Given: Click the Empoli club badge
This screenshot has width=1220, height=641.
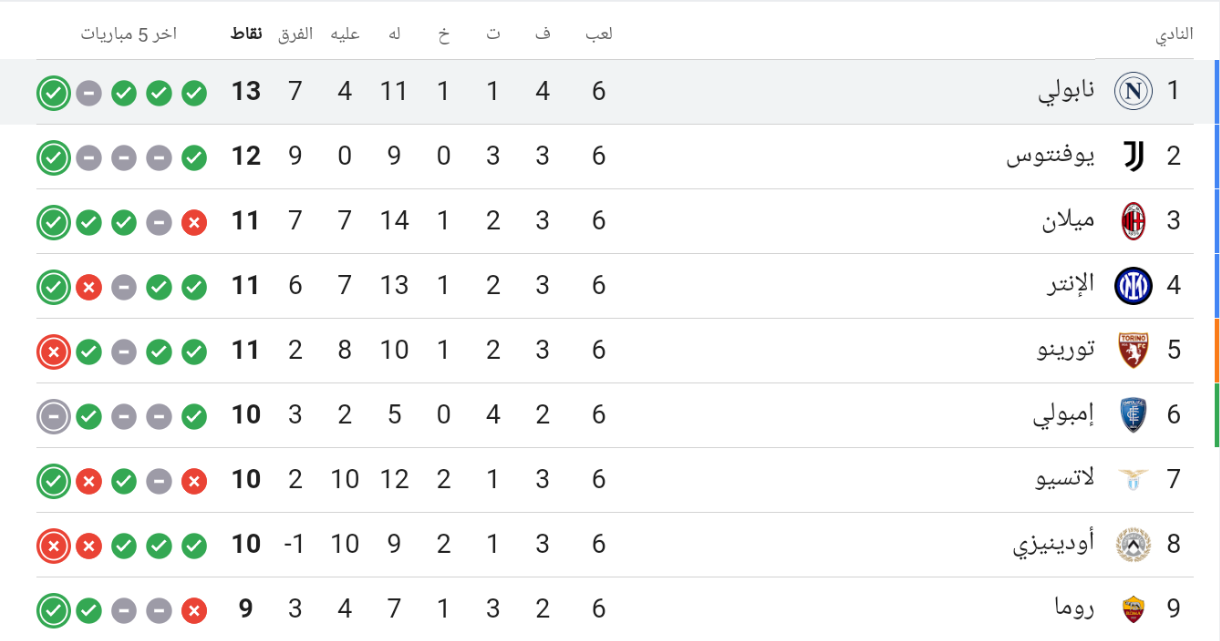Looking at the screenshot, I should tap(1133, 415).
